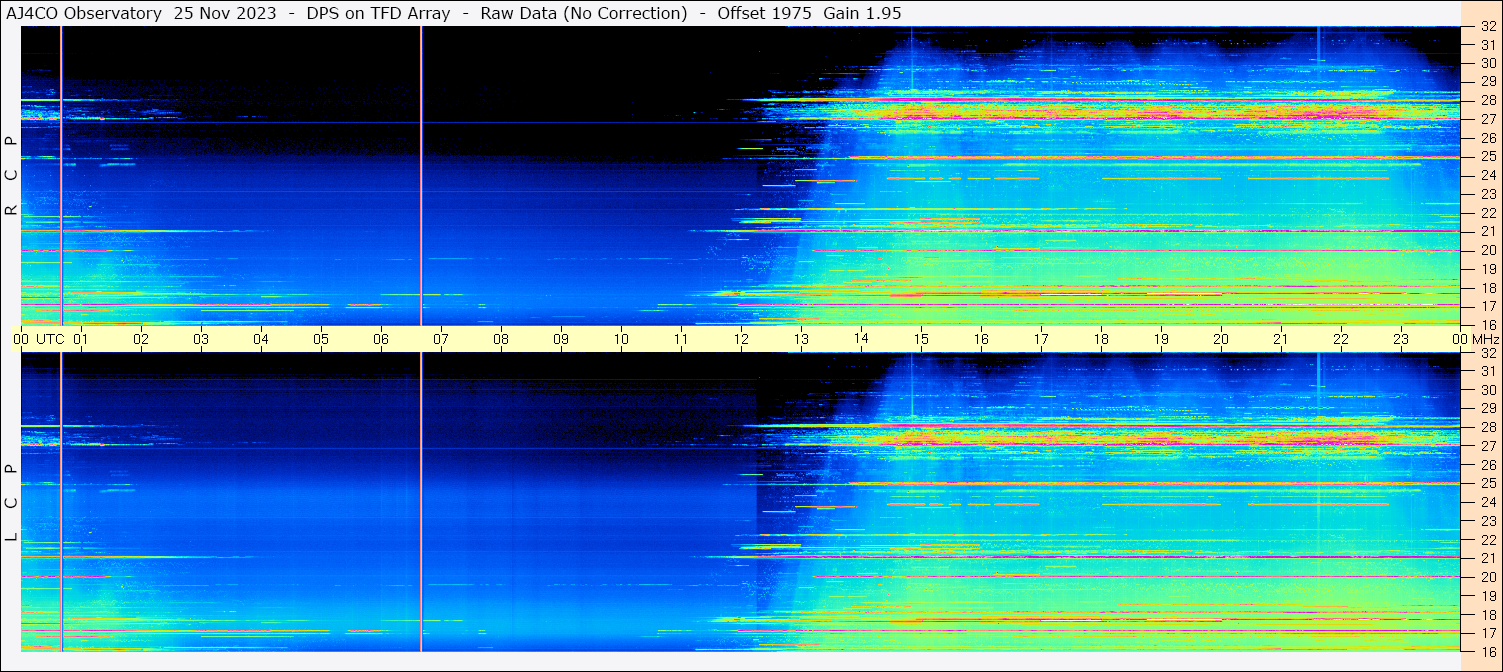This screenshot has height=672, width=1503.
Task: Select hour "11" on the time axis
Action: (x=681, y=339)
